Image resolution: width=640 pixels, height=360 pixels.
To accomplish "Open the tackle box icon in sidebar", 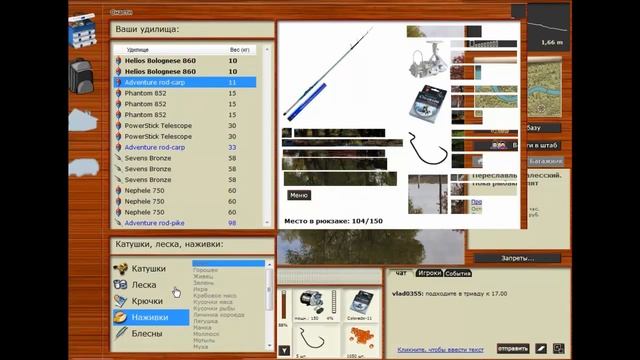I will (83, 30).
